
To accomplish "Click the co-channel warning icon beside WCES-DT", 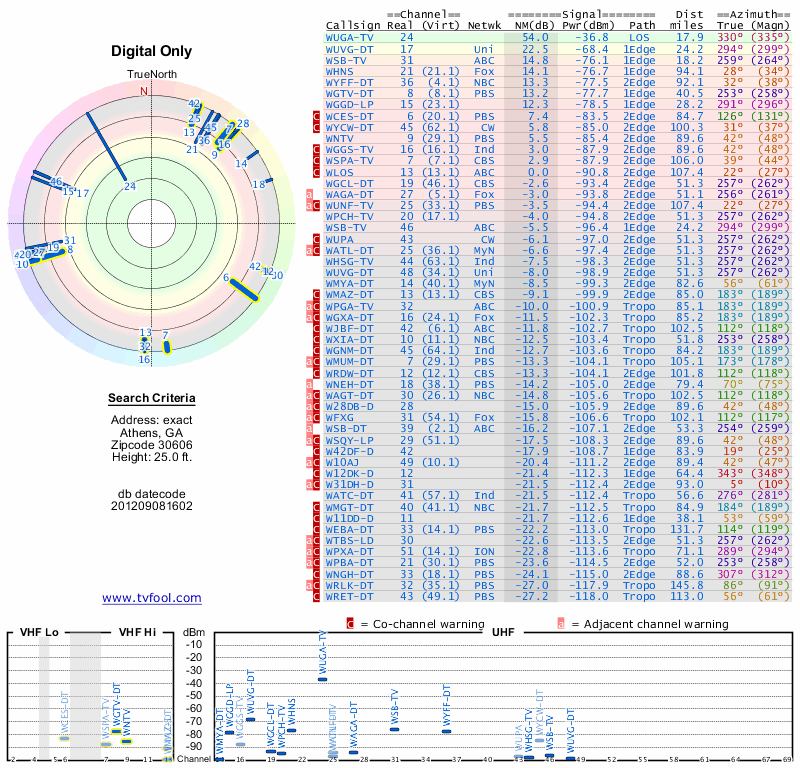I will tap(316, 117).
